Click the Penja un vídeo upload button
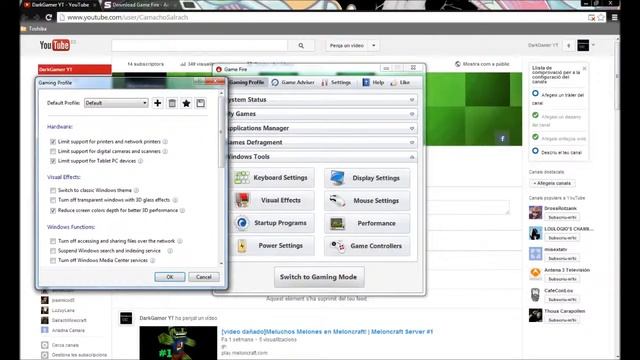 coord(347,46)
